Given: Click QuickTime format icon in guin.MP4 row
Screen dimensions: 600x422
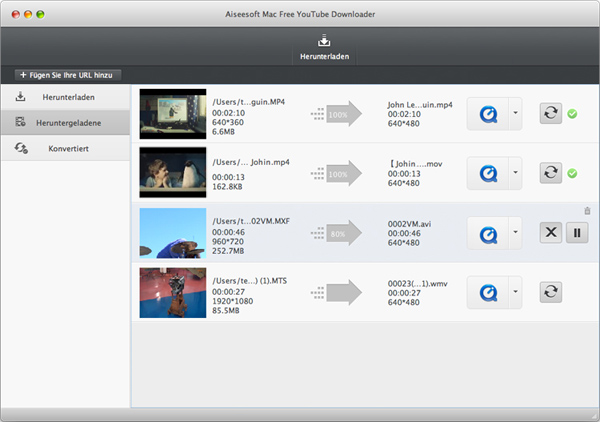Looking at the screenshot, I should point(488,114).
